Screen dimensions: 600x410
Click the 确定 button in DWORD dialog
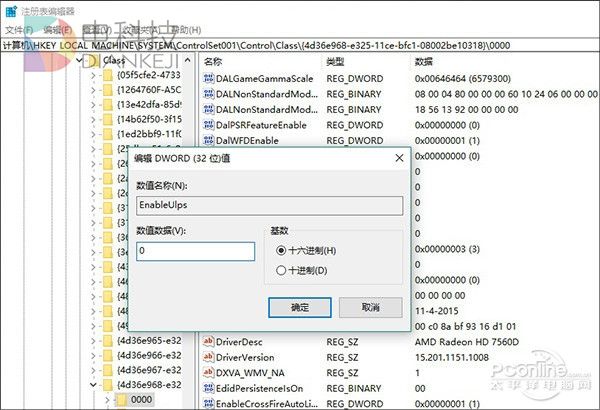[x=300, y=307]
